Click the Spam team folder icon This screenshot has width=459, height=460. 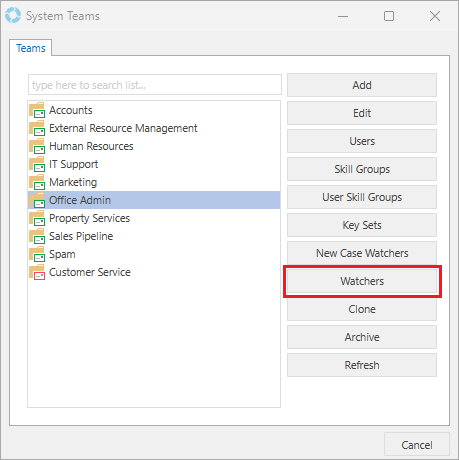(37, 254)
